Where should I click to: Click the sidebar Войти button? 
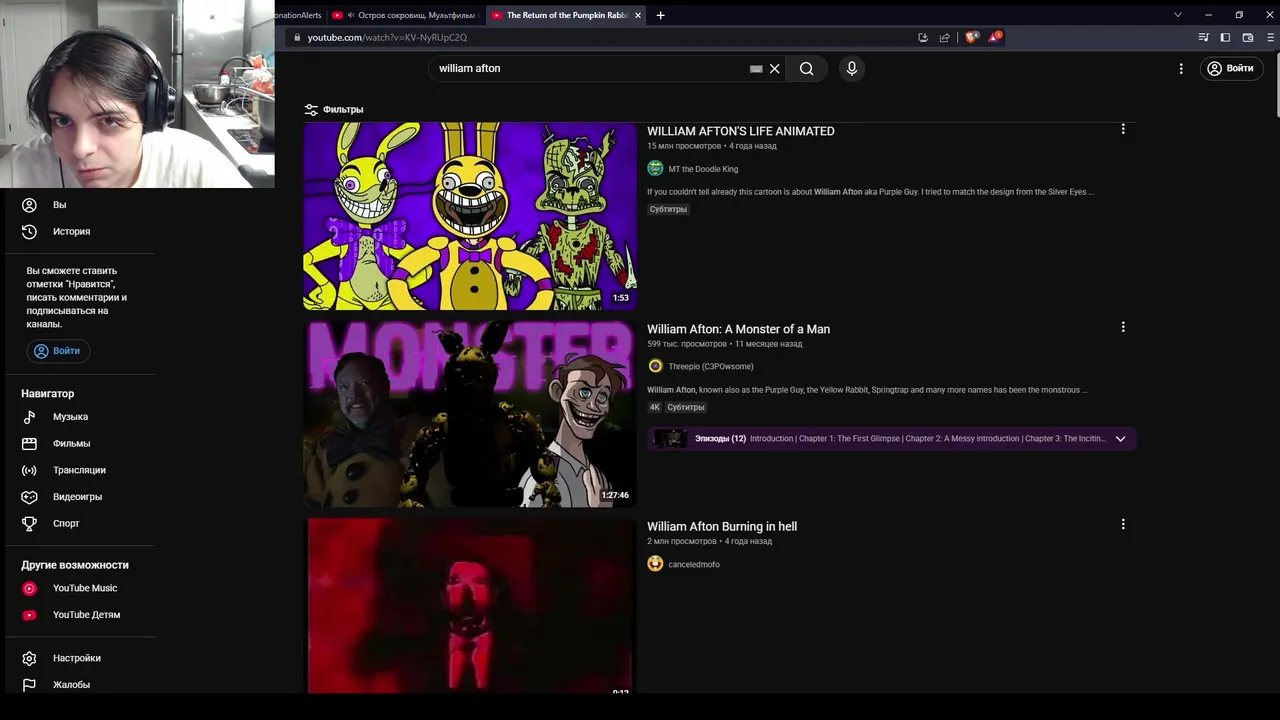58,351
